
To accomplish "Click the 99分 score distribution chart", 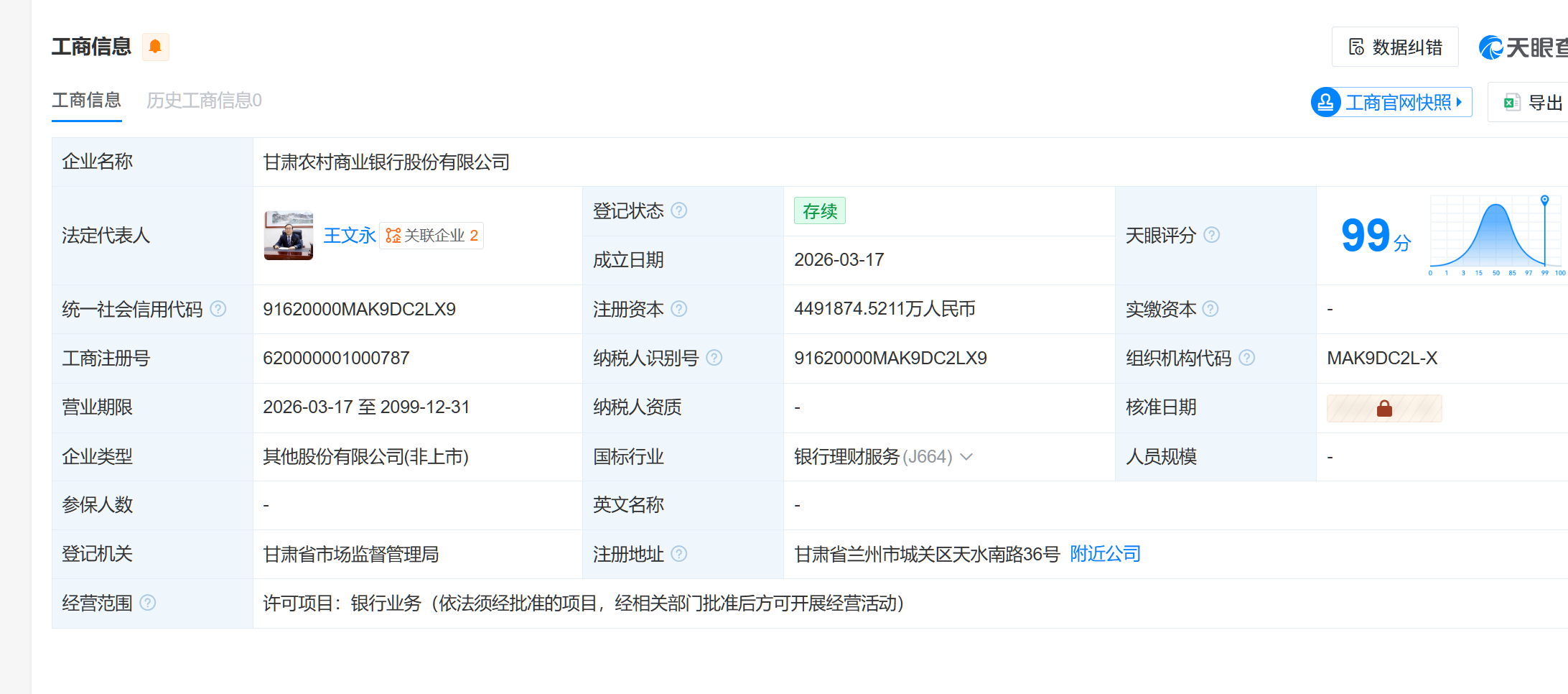I will pos(1498,236).
